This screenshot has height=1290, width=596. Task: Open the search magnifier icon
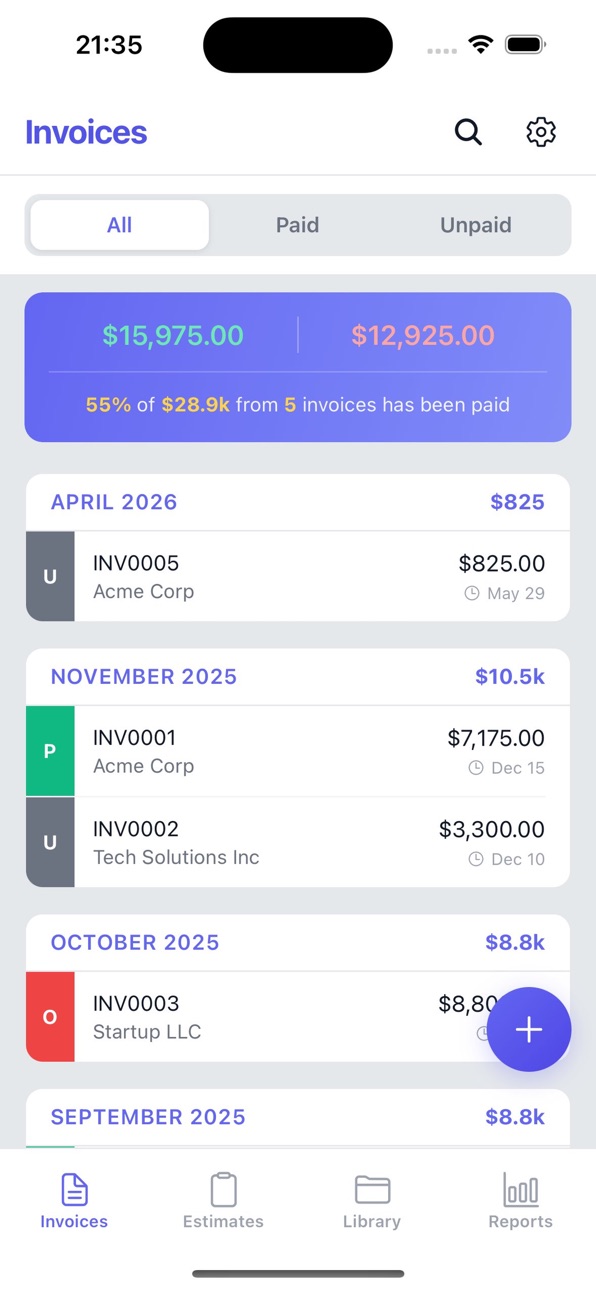[x=468, y=132]
